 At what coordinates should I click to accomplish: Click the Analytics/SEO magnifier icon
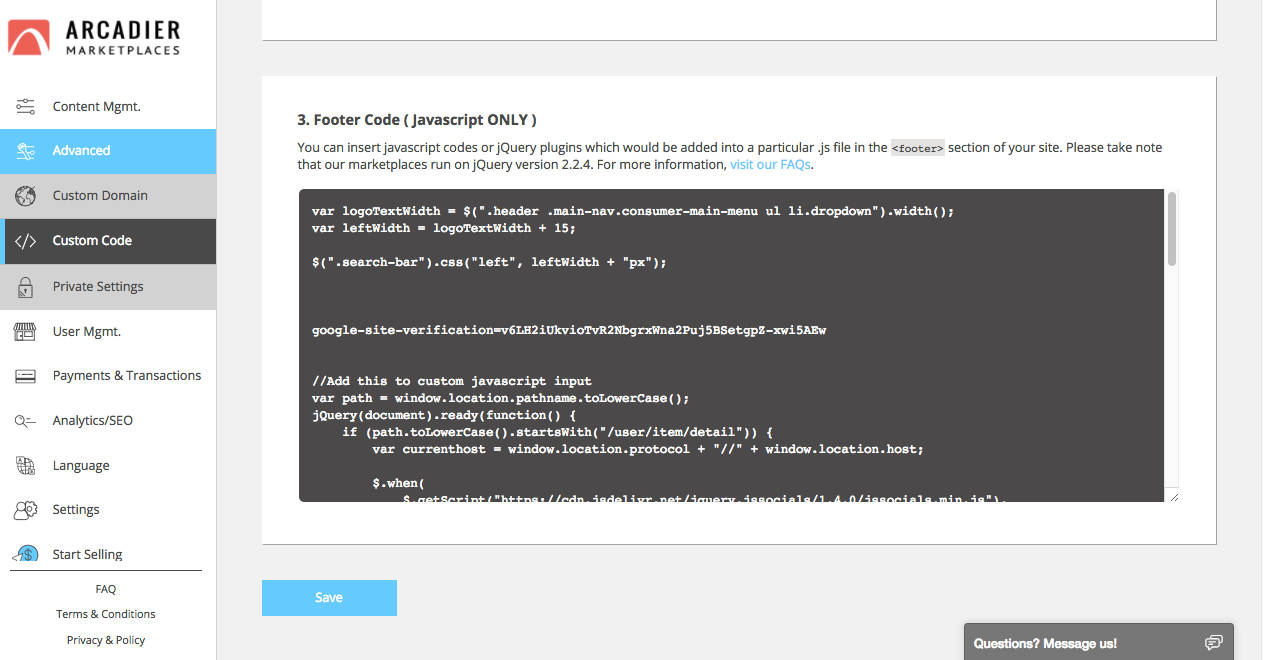(x=26, y=421)
